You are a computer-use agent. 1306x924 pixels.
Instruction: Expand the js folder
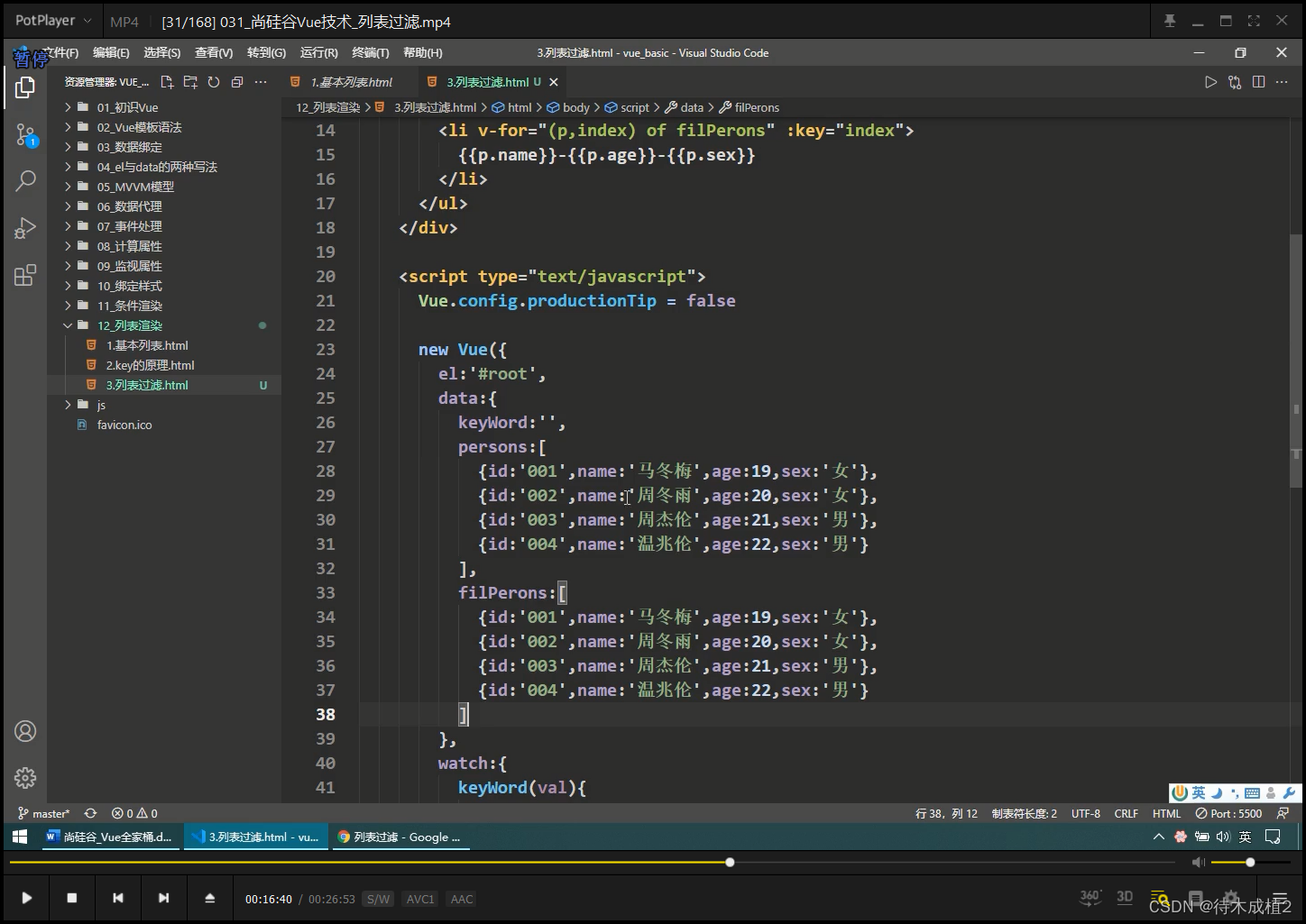(101, 405)
